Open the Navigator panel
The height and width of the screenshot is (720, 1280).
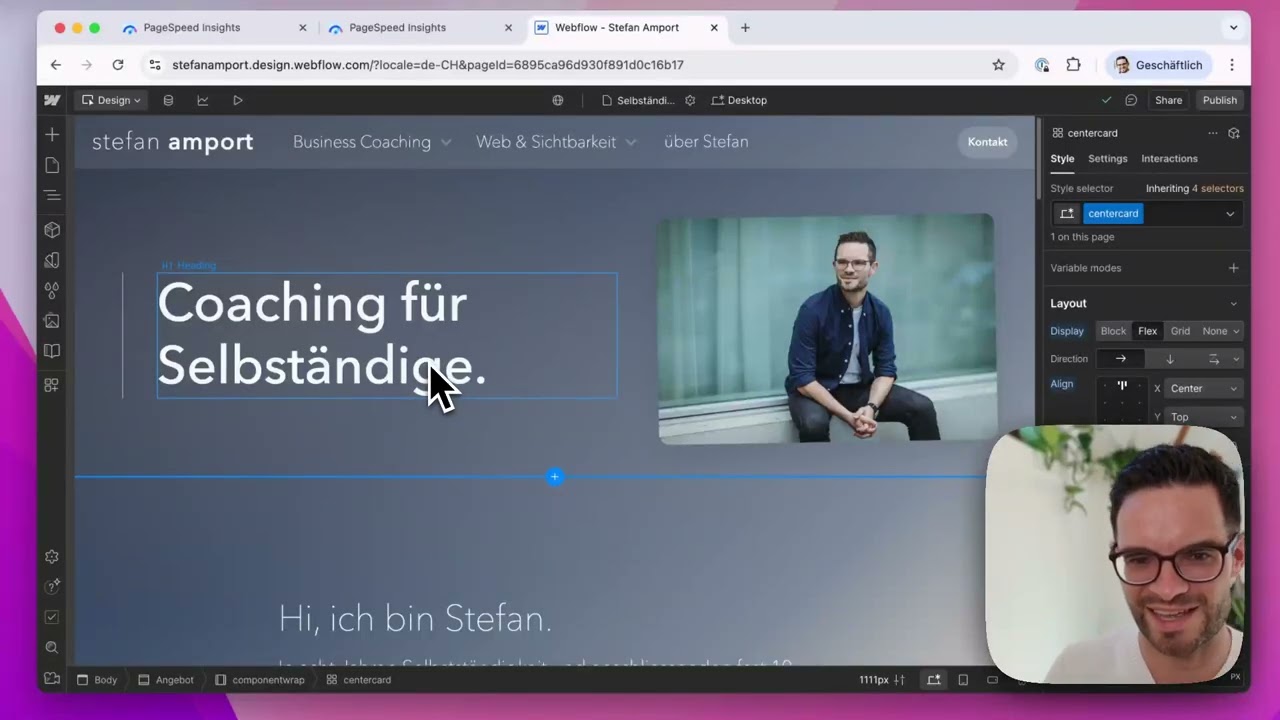[52, 195]
